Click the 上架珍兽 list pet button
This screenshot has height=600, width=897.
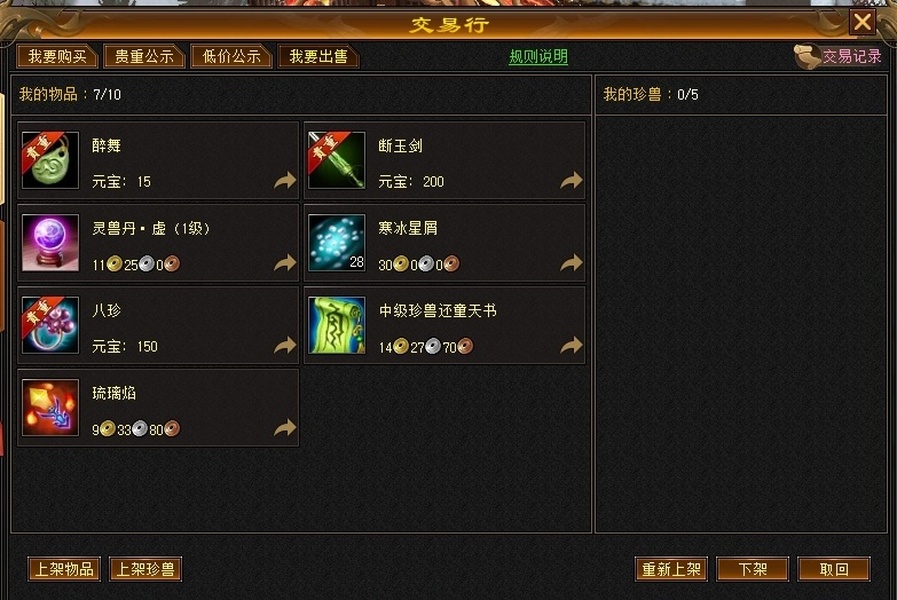145,569
